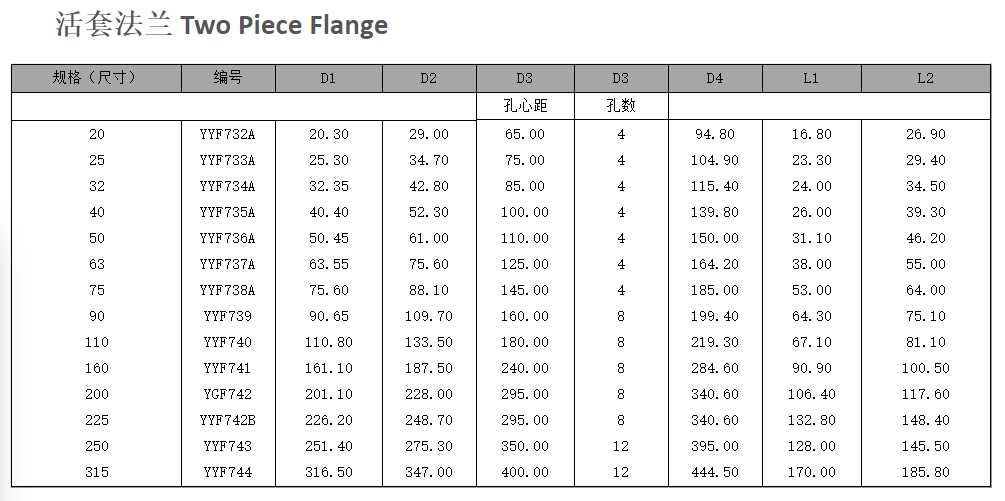Select the D4 column header
The image size is (1005, 501).
click(715, 78)
